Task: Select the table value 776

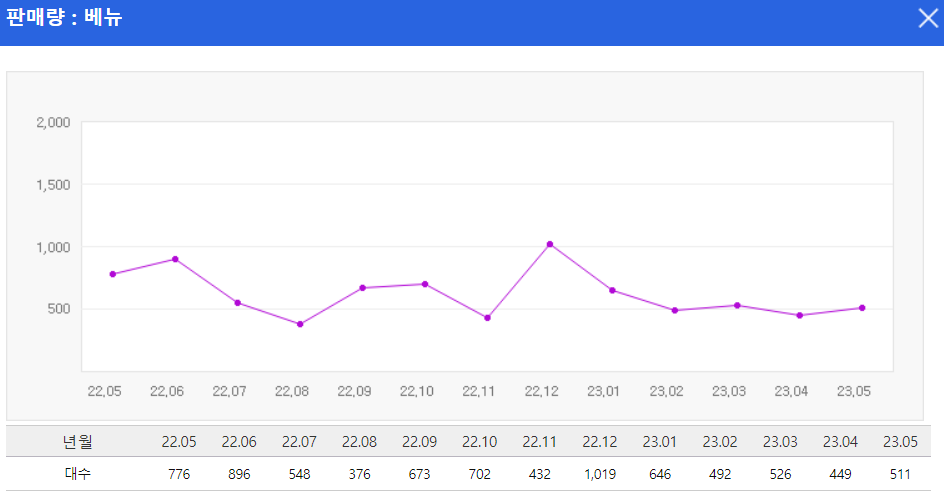Action: 179,474
